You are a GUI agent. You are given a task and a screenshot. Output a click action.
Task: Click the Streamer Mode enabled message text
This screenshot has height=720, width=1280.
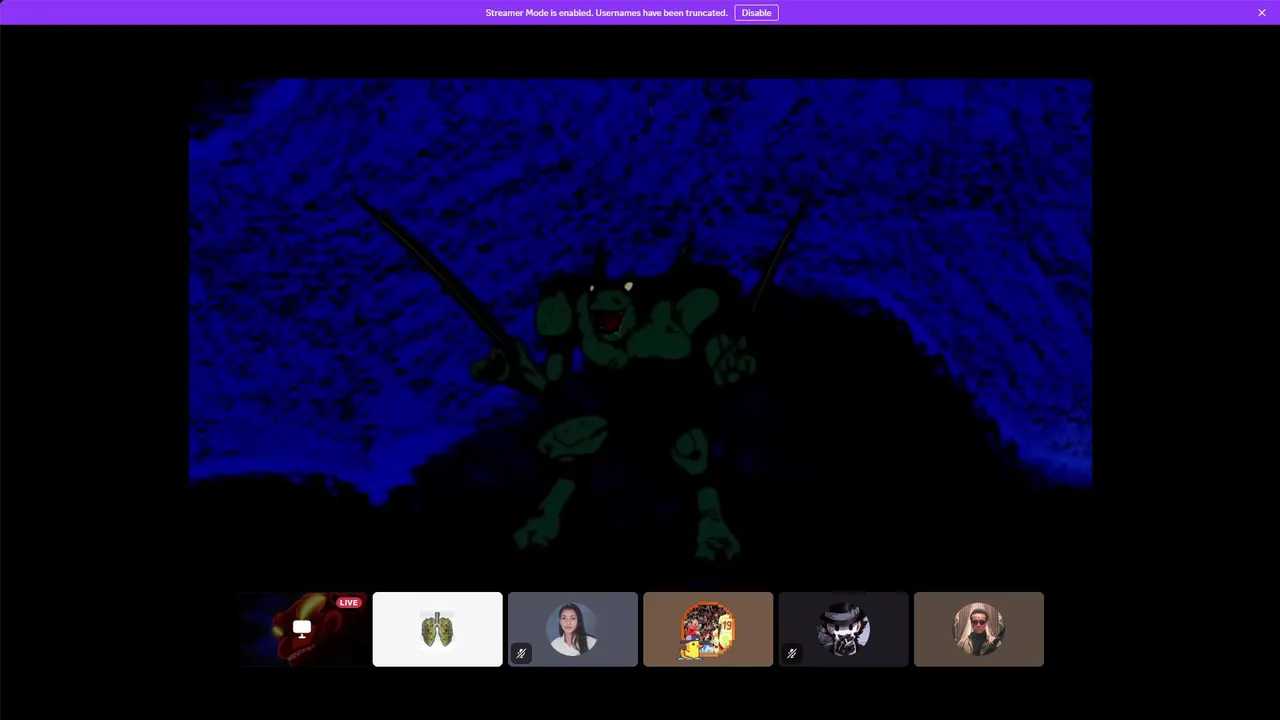(x=606, y=13)
